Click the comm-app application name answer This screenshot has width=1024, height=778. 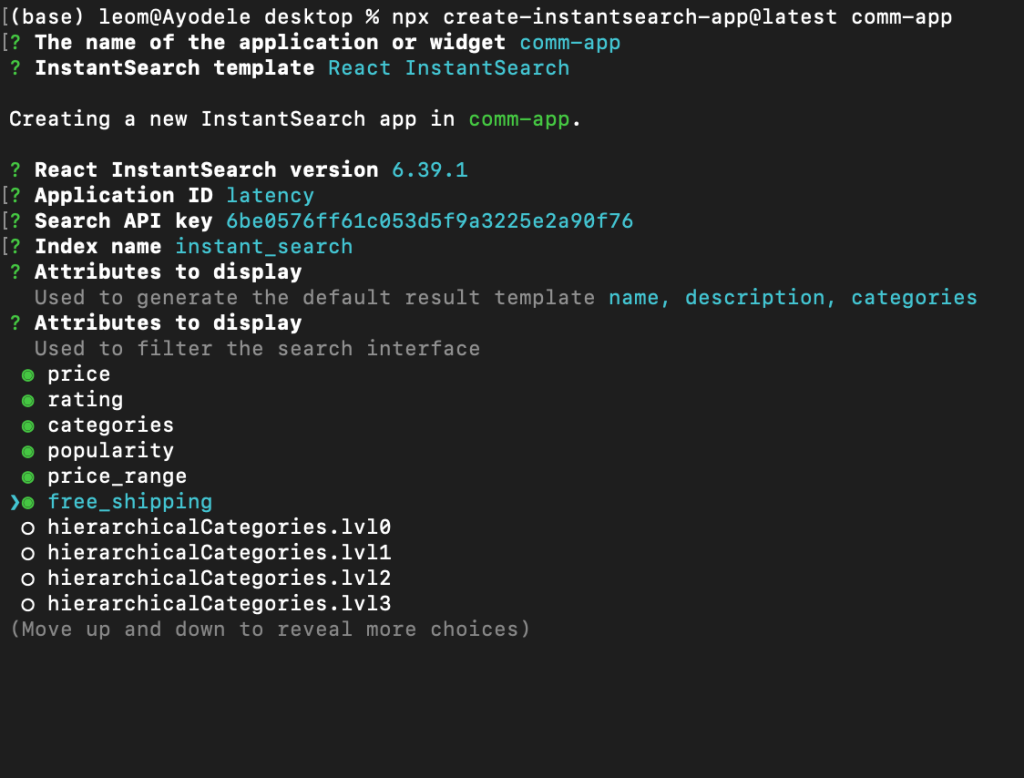coord(570,42)
